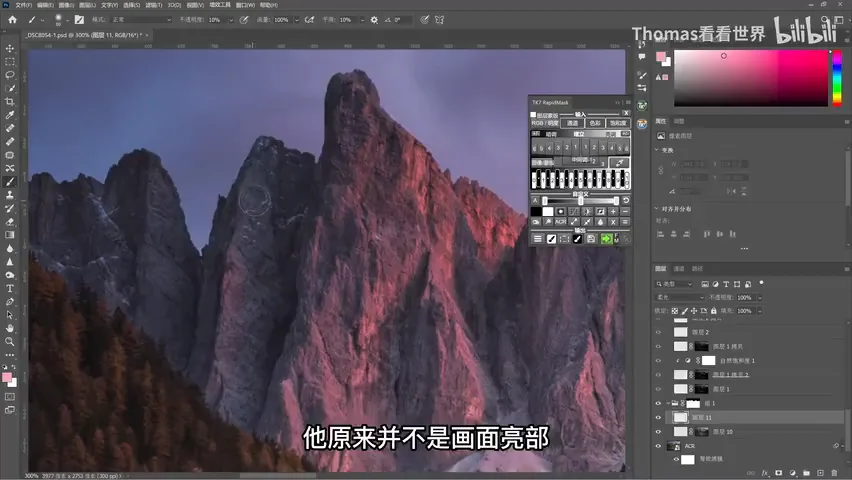Select the Clone Stamp tool
Image resolution: width=852 pixels, height=480 pixels.
[10, 195]
